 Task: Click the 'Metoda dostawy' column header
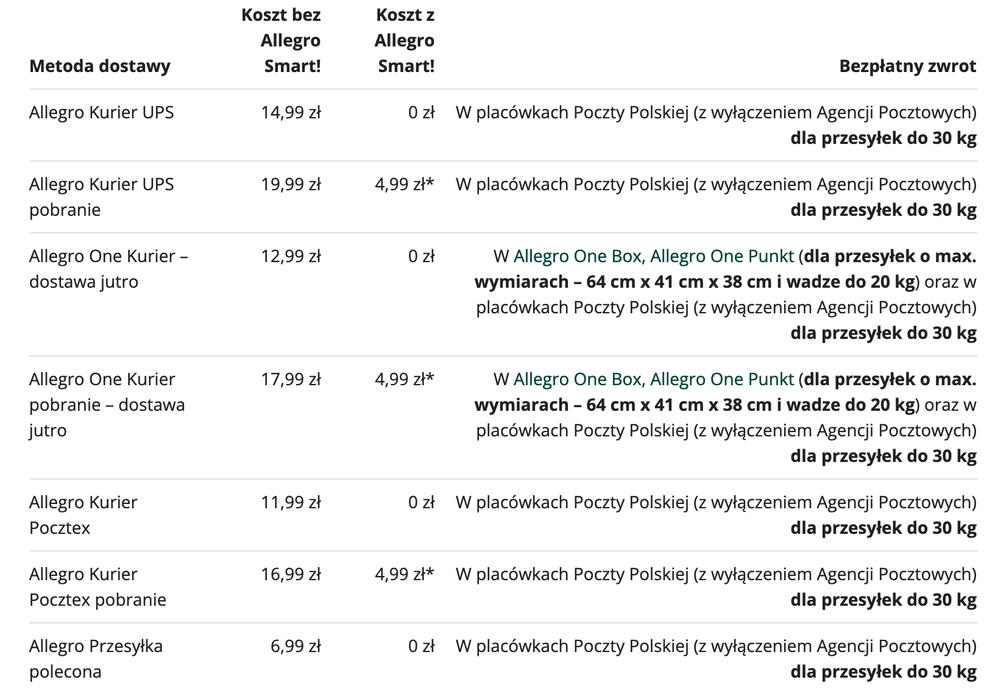coord(100,66)
